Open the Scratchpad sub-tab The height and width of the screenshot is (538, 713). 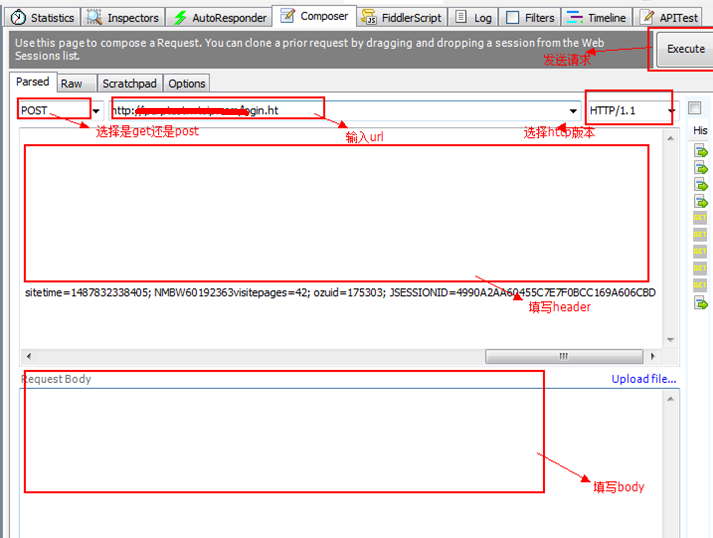[129, 83]
